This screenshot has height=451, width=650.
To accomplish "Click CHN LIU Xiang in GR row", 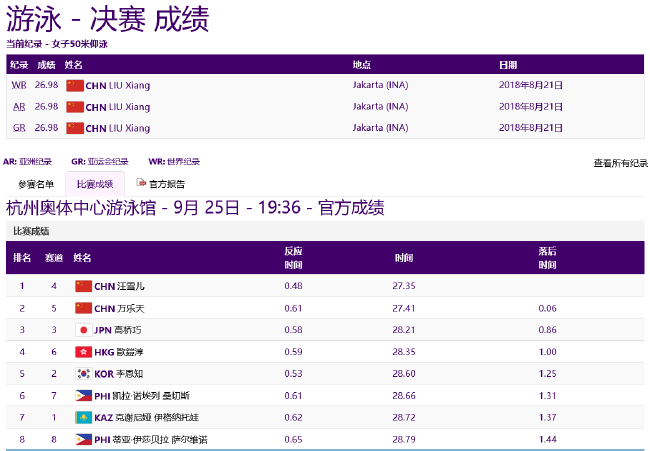I will (118, 128).
